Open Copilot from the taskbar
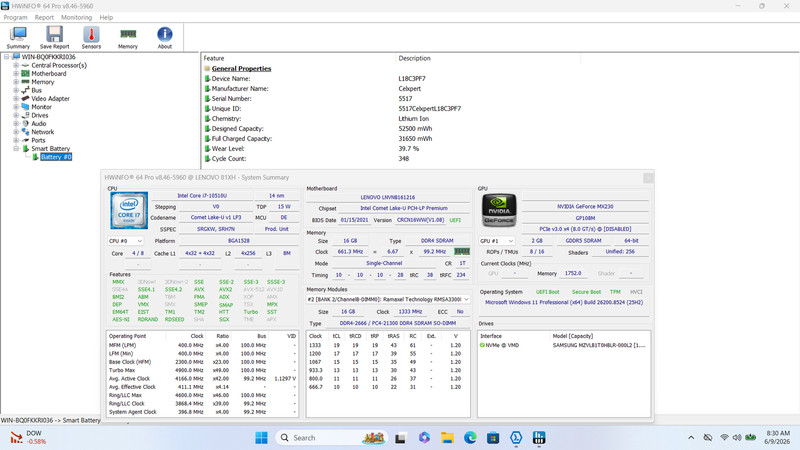 [x=424, y=438]
